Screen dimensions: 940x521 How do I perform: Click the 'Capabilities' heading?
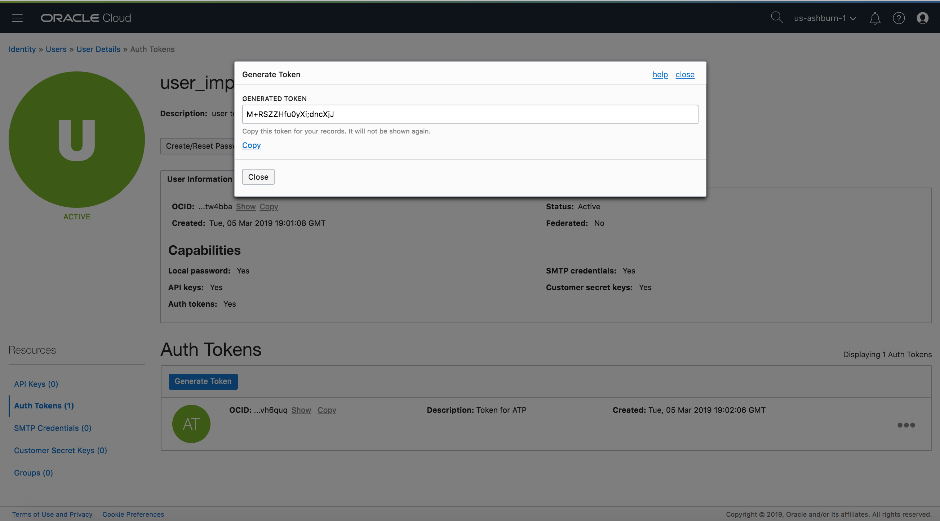point(204,251)
